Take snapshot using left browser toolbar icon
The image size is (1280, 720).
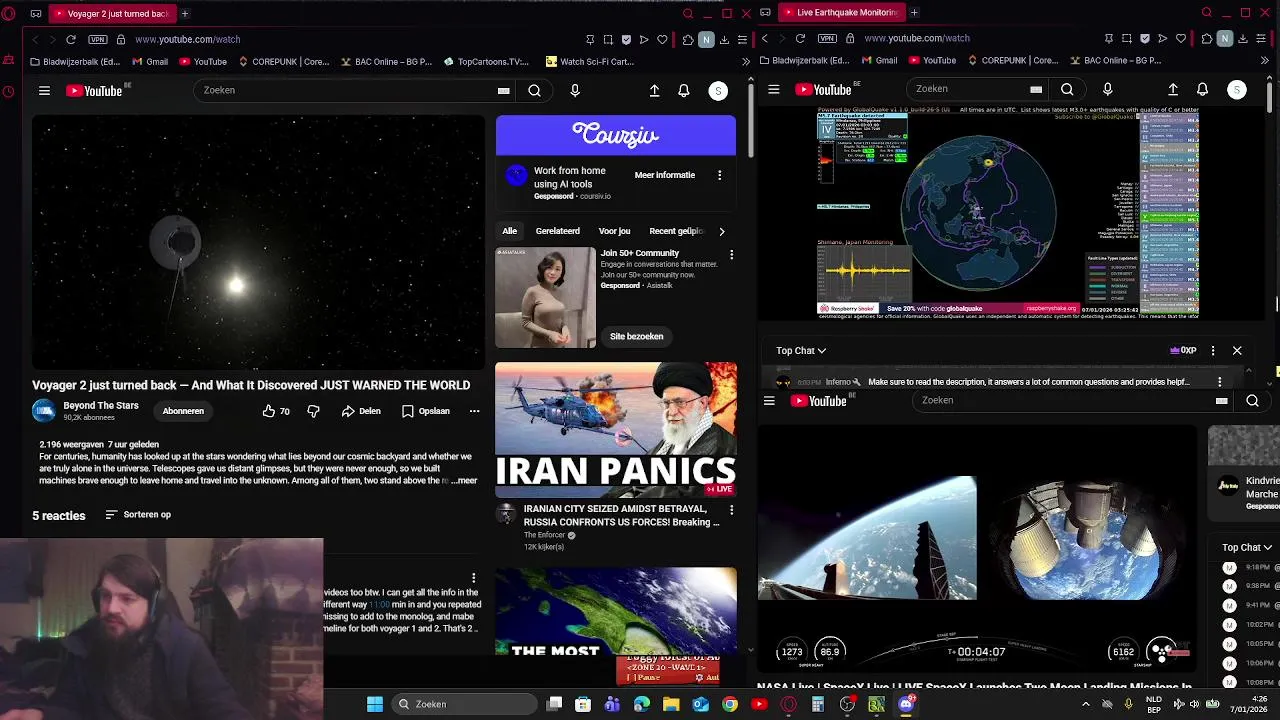pyautogui.click(x=608, y=39)
